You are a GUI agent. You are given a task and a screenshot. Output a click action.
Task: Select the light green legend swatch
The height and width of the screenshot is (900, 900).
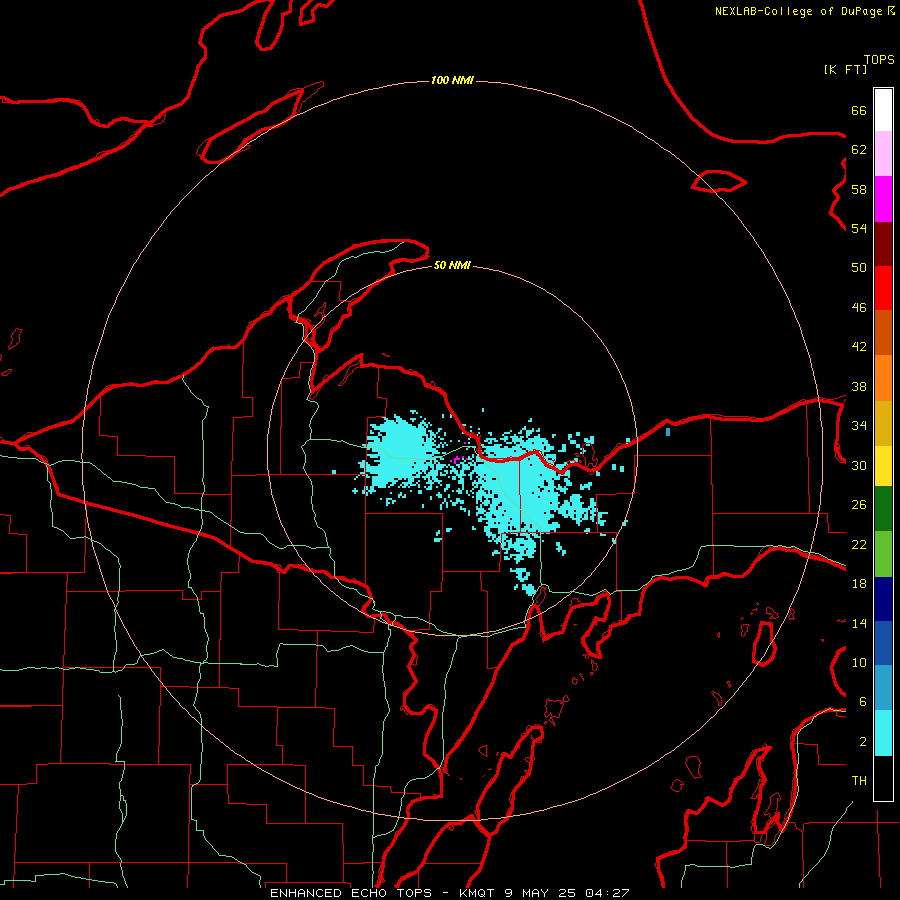click(x=883, y=554)
